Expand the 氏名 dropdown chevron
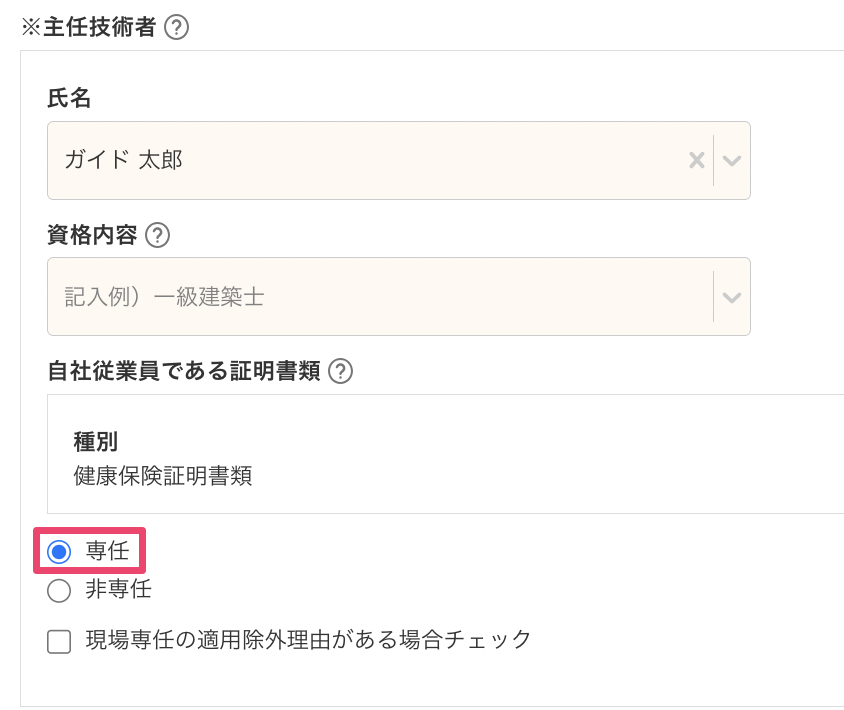 pyautogui.click(x=732, y=160)
